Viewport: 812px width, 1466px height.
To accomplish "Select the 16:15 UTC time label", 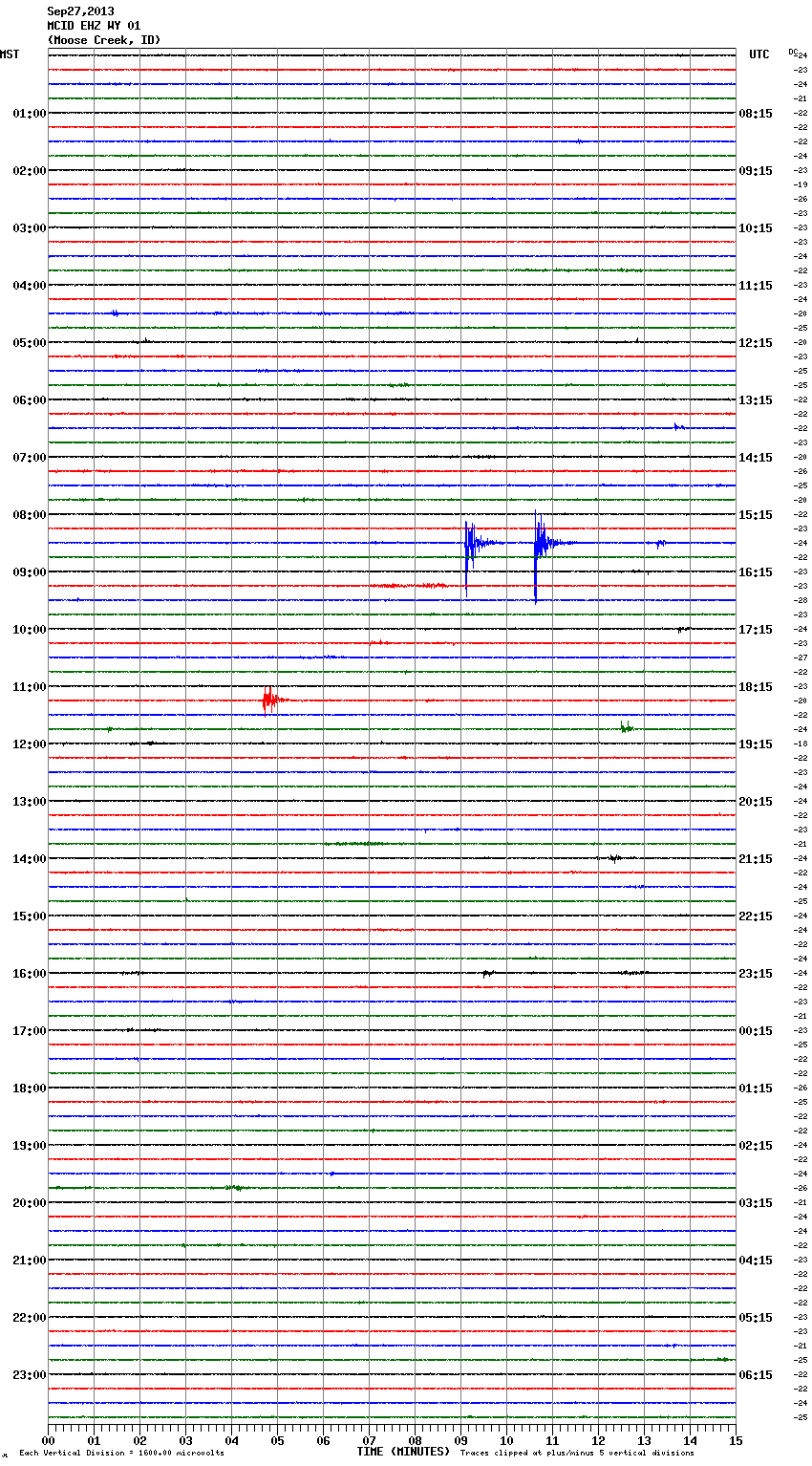I will click(x=756, y=572).
